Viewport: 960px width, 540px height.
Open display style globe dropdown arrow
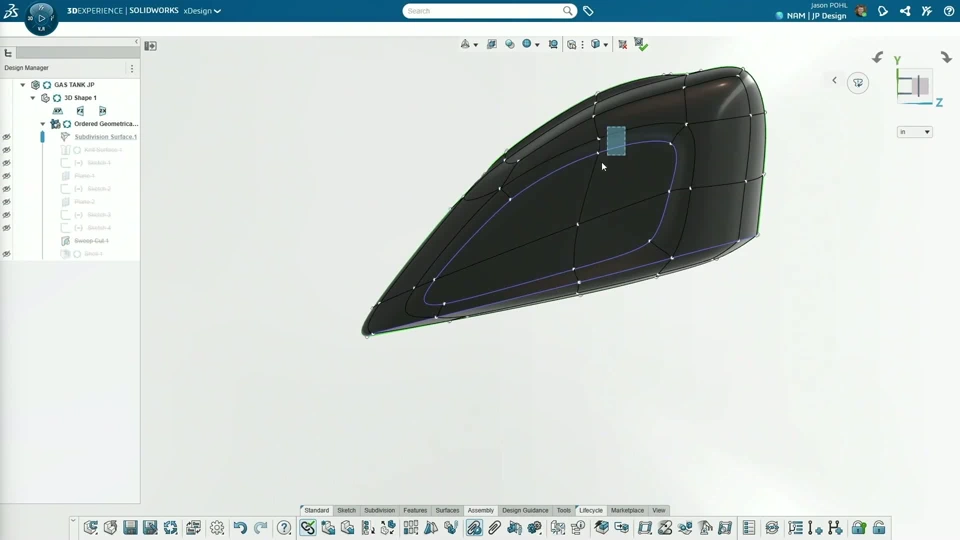pyautogui.click(x=537, y=45)
